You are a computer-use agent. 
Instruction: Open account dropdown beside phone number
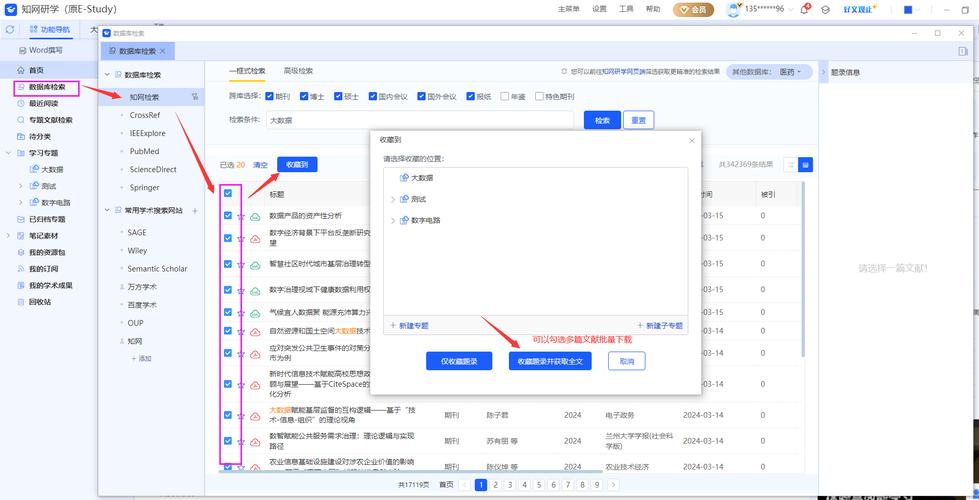point(792,10)
